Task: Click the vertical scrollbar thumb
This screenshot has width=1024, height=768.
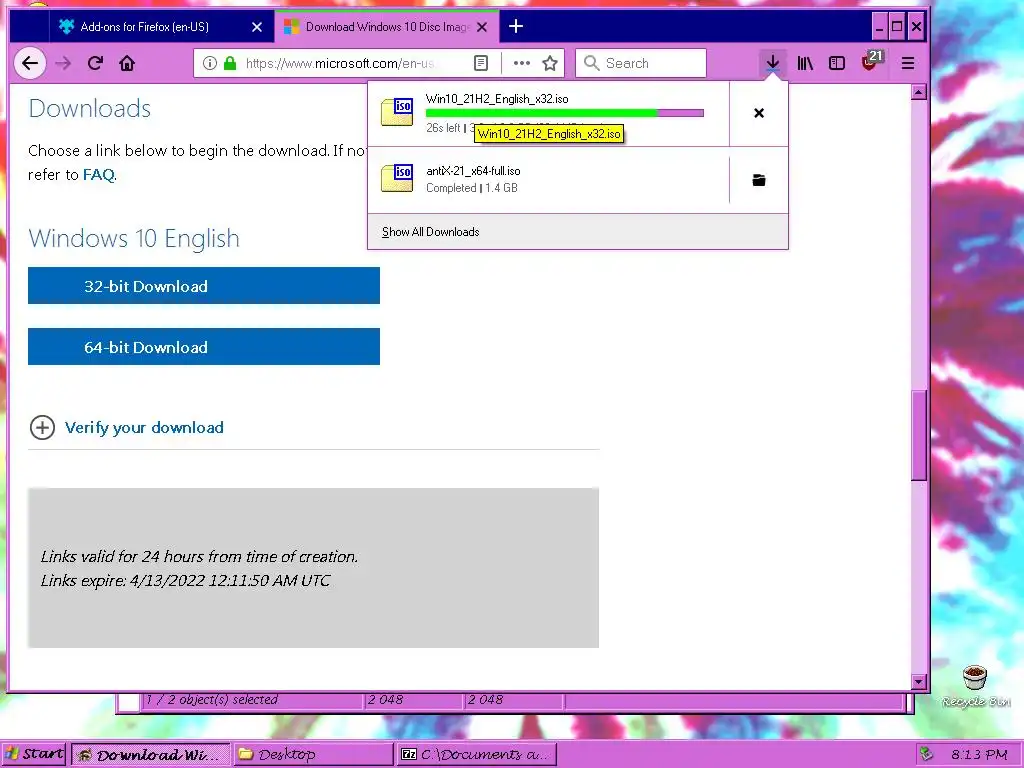Action: point(919,436)
